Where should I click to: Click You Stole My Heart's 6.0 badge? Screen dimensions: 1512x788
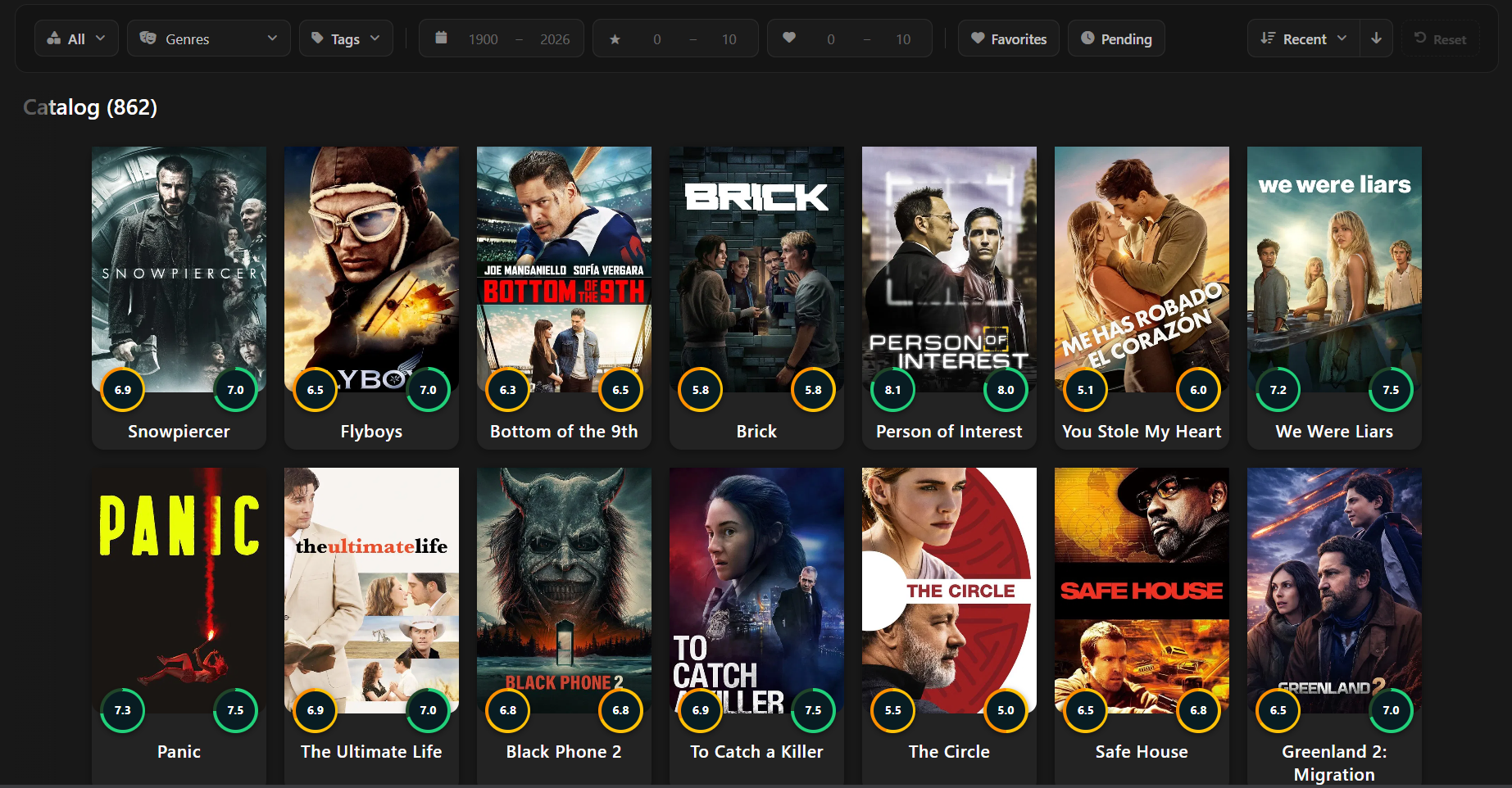pyautogui.click(x=1198, y=390)
